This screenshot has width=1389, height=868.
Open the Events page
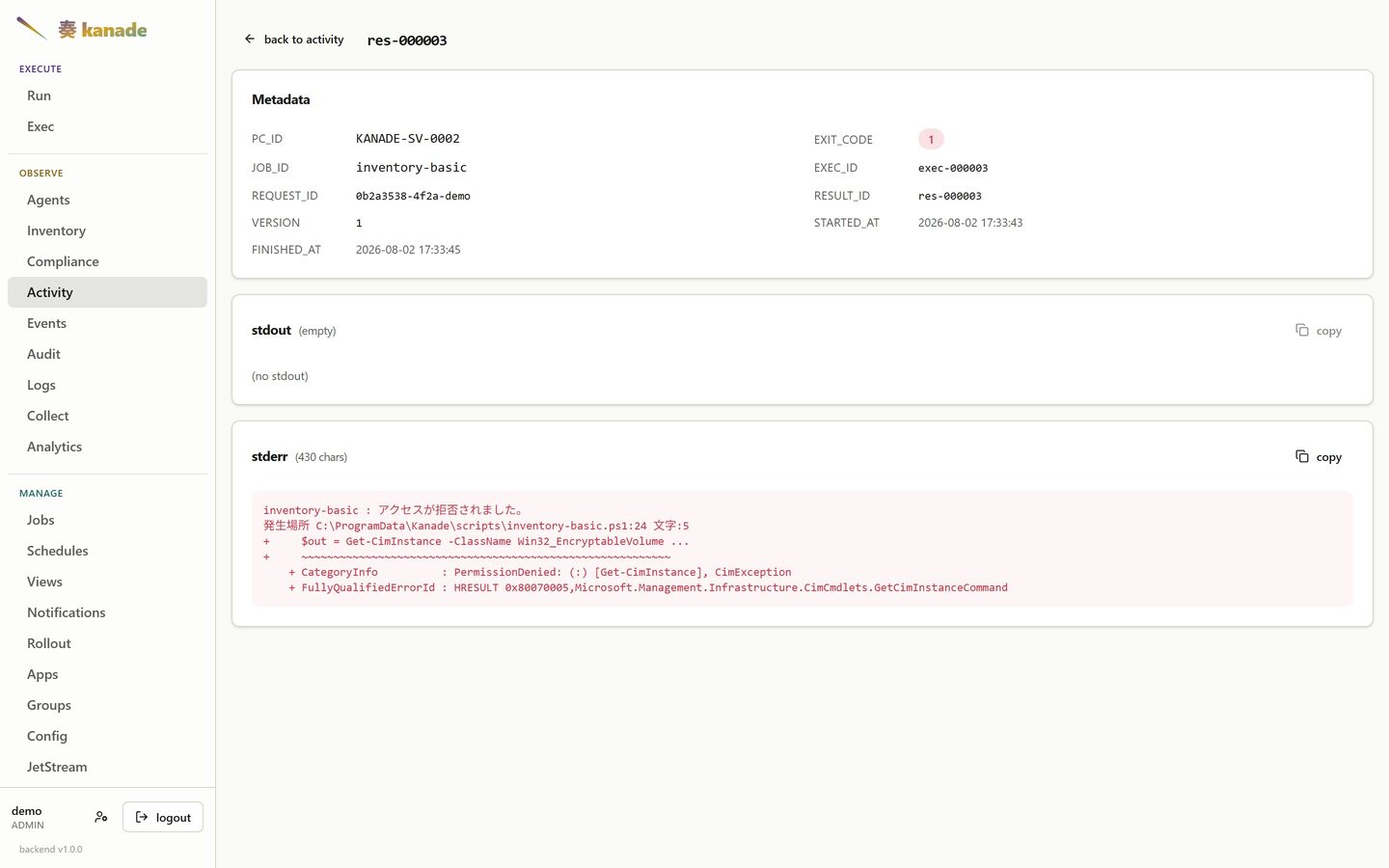107,323
